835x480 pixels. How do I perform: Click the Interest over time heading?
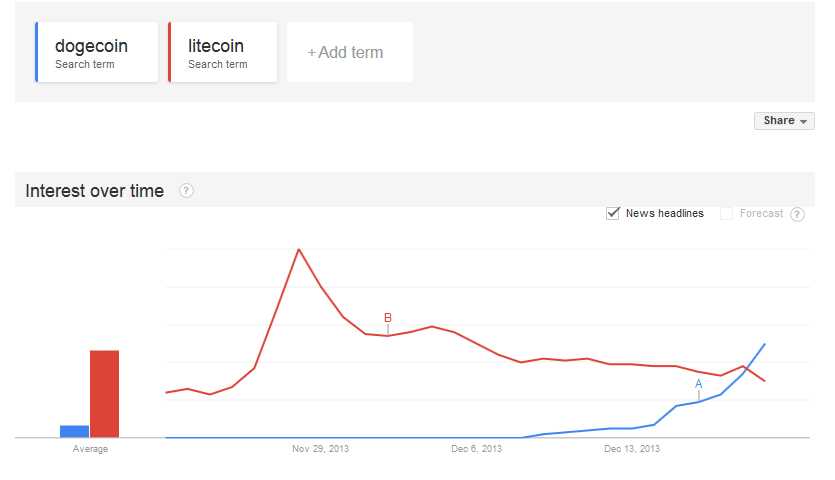pyautogui.click(x=94, y=191)
